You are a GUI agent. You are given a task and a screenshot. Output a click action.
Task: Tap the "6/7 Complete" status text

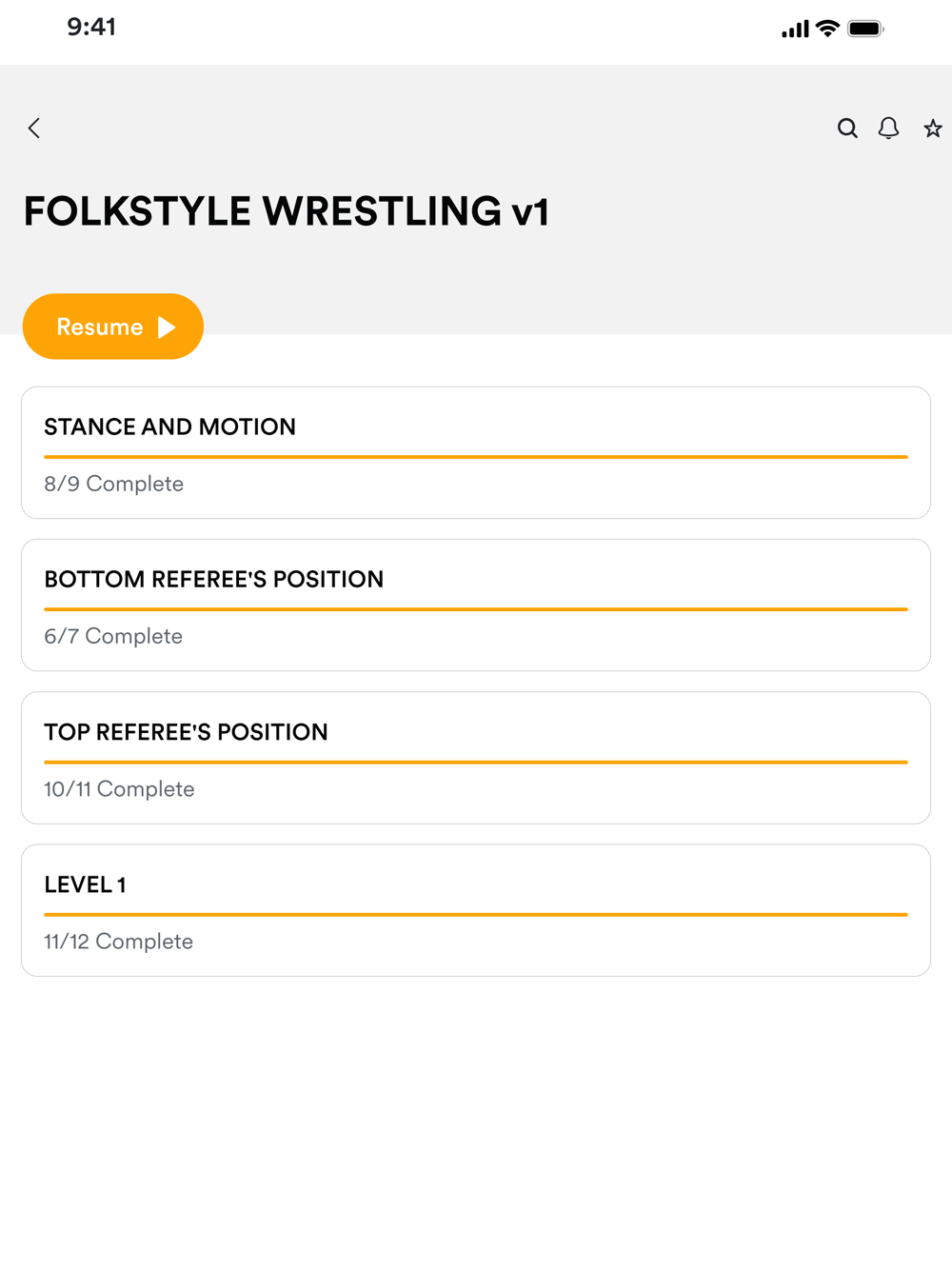click(113, 636)
